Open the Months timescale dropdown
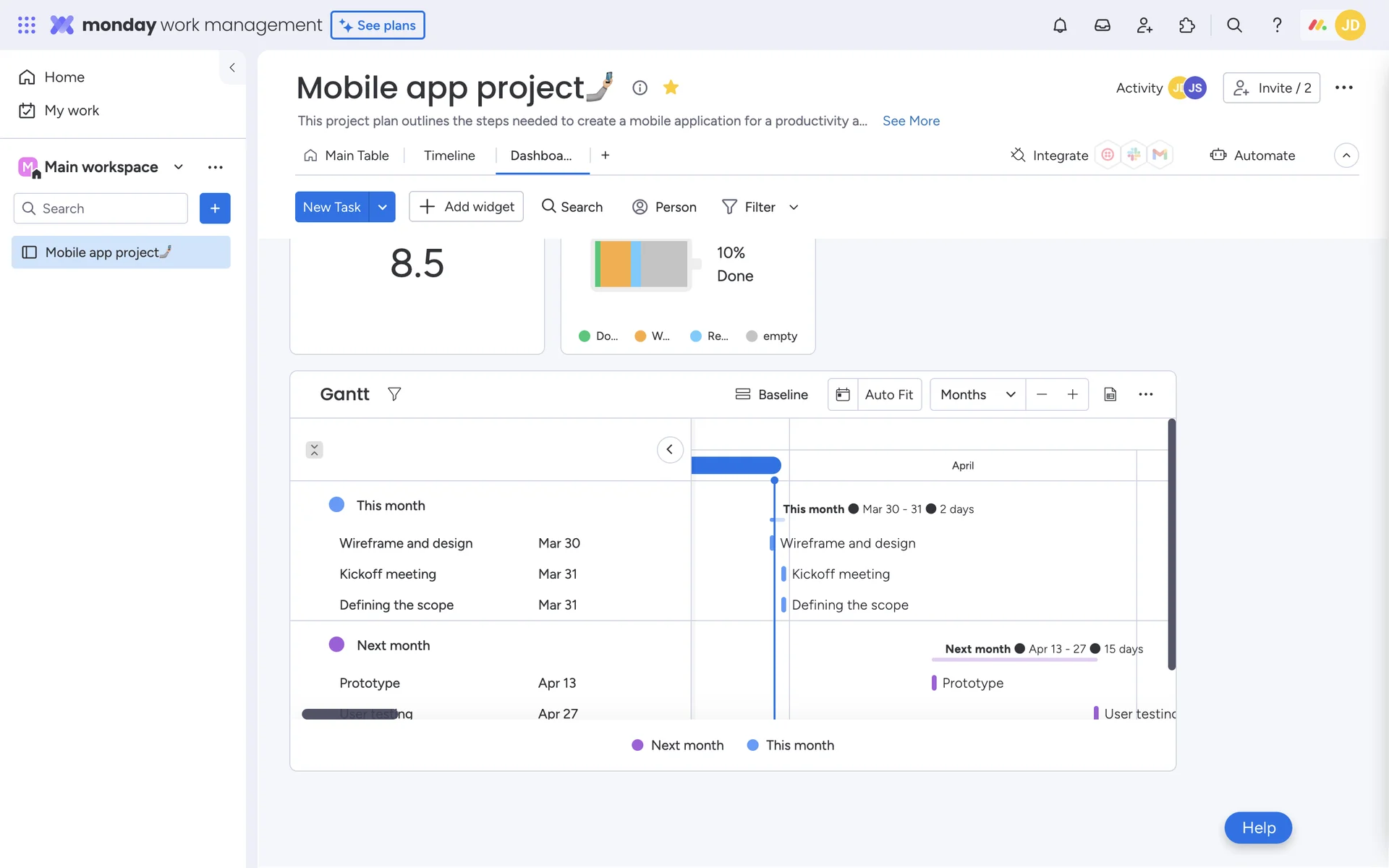 coord(977,394)
